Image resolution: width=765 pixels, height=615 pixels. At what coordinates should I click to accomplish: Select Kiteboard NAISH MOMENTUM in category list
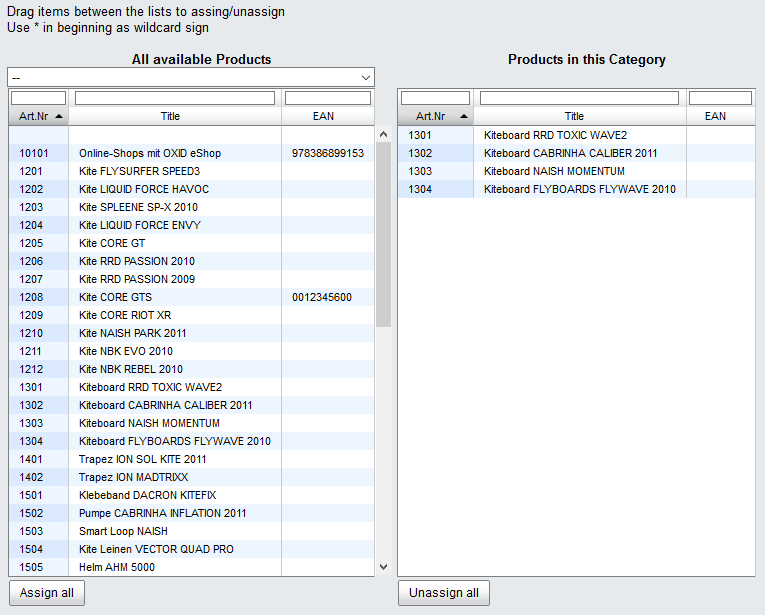click(577, 171)
